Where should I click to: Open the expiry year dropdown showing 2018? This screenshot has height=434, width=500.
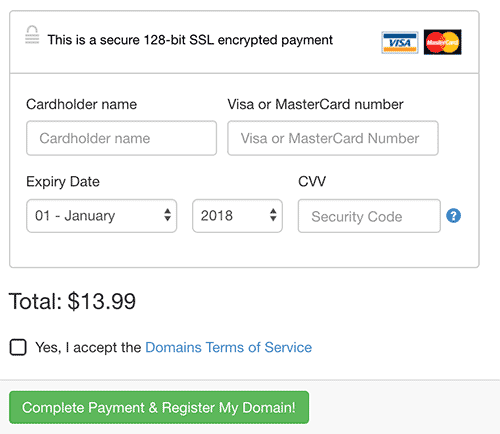point(237,216)
